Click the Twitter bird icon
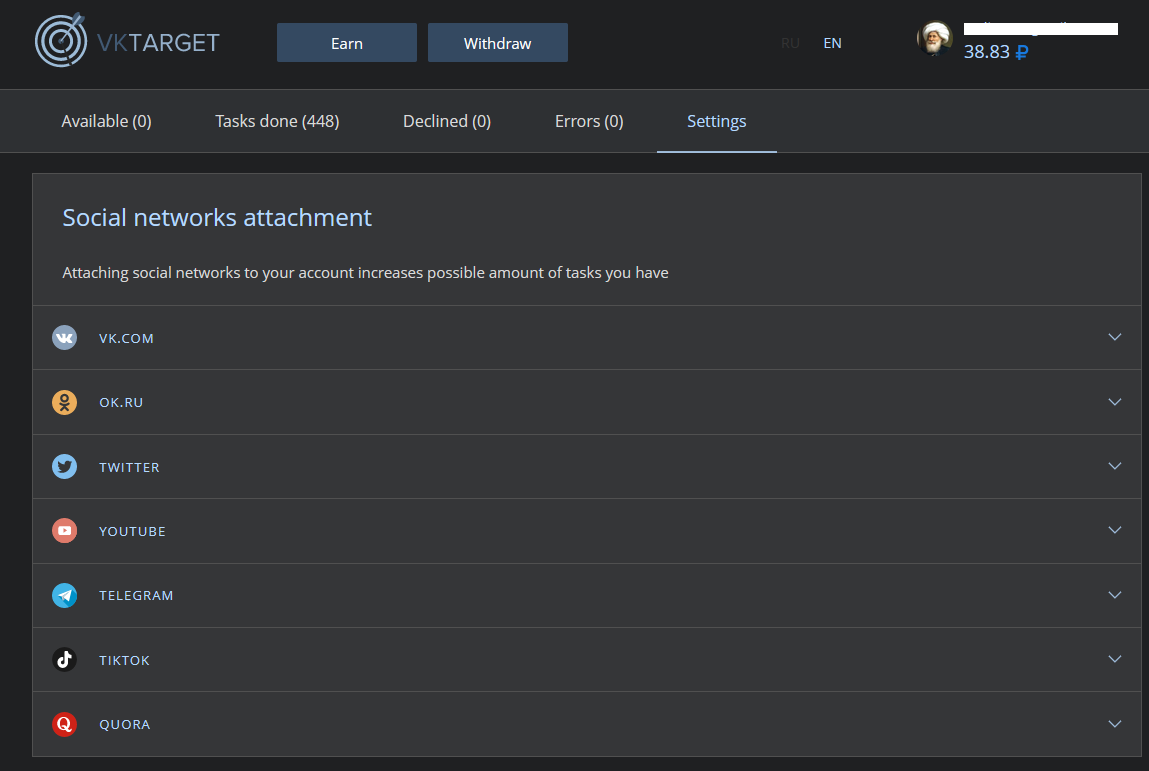The height and width of the screenshot is (771, 1149). 64,467
